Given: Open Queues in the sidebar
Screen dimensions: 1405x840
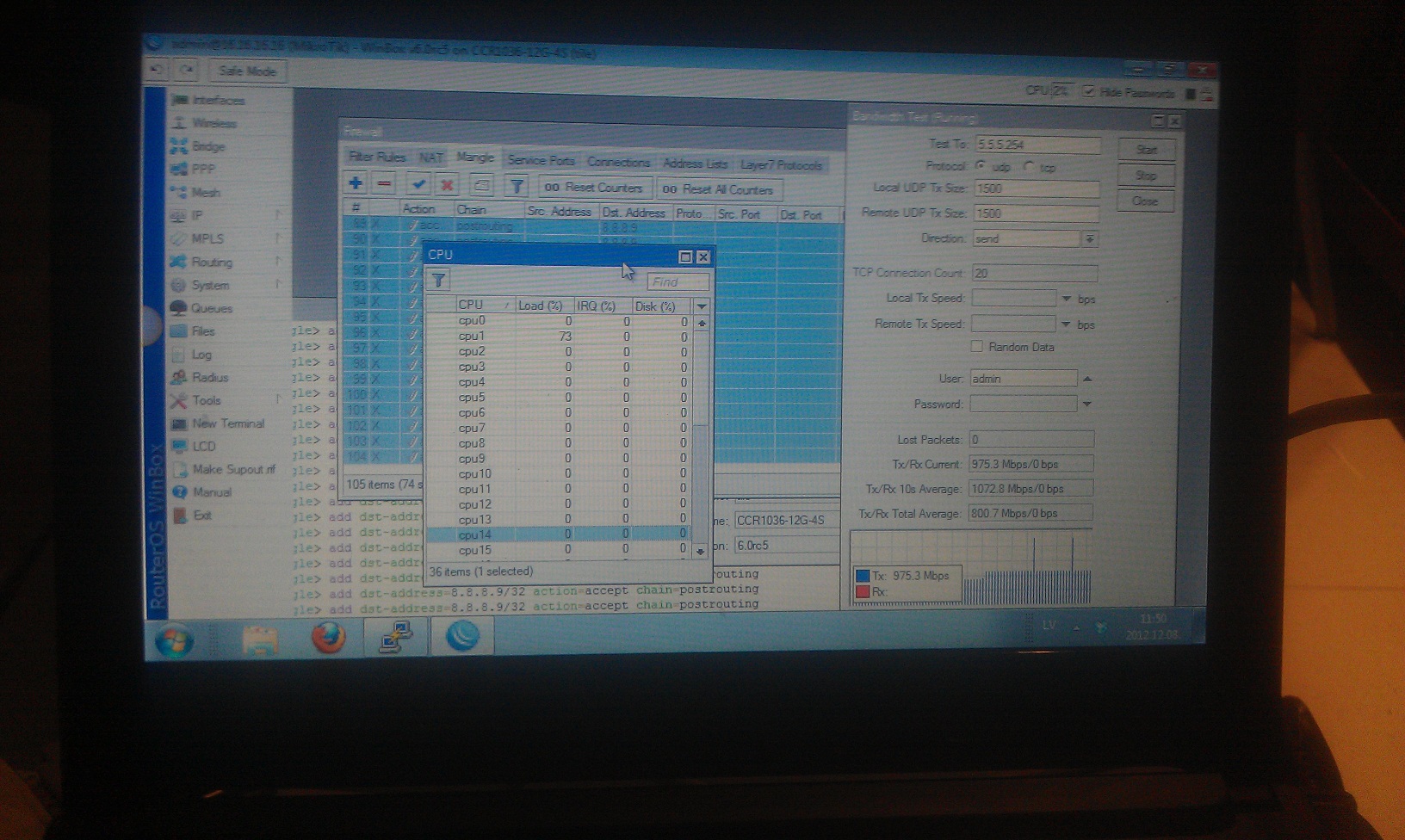Looking at the screenshot, I should coord(202,308).
